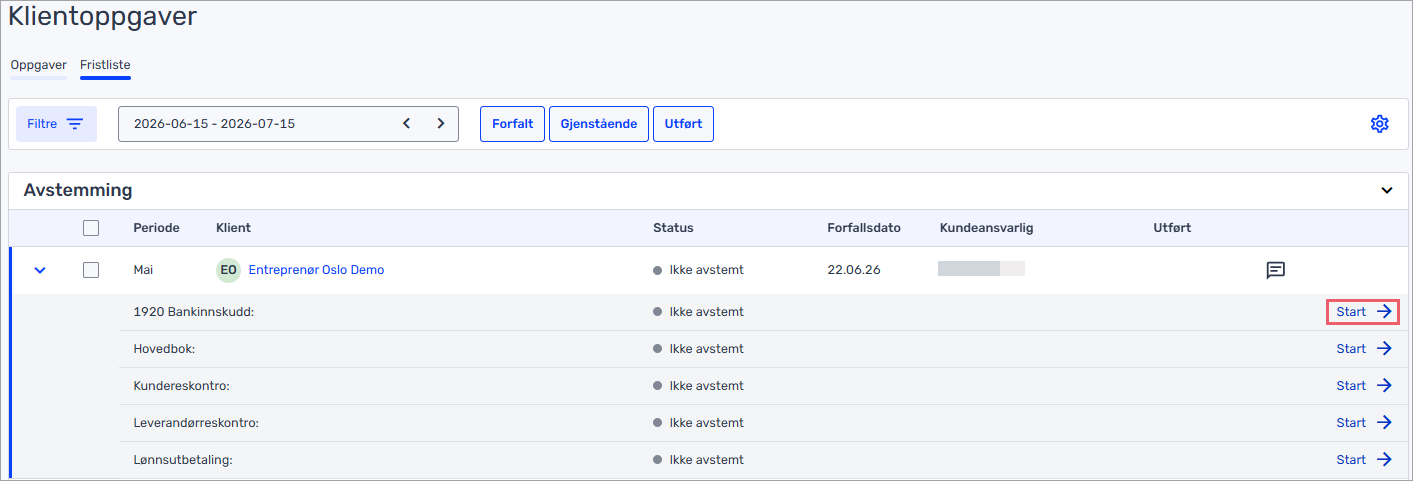The width and height of the screenshot is (1413, 481).
Task: Collapse the Entreprenør Oslo Demo row
Action: click(40, 270)
